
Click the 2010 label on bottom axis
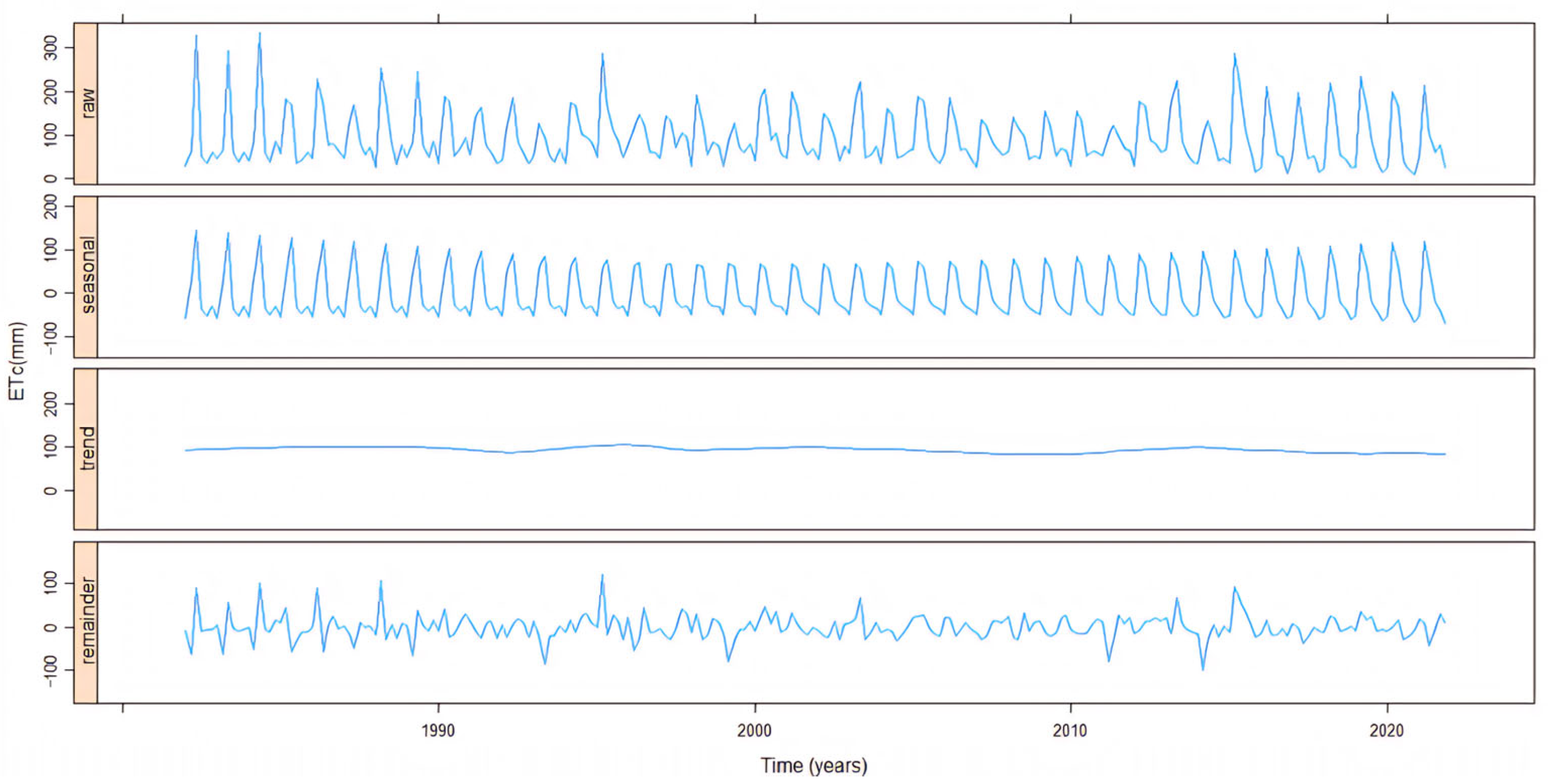click(1070, 730)
